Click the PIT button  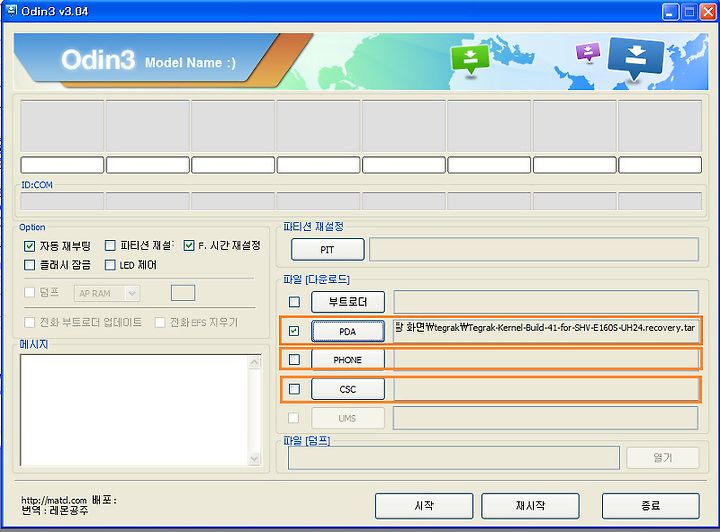(327, 249)
